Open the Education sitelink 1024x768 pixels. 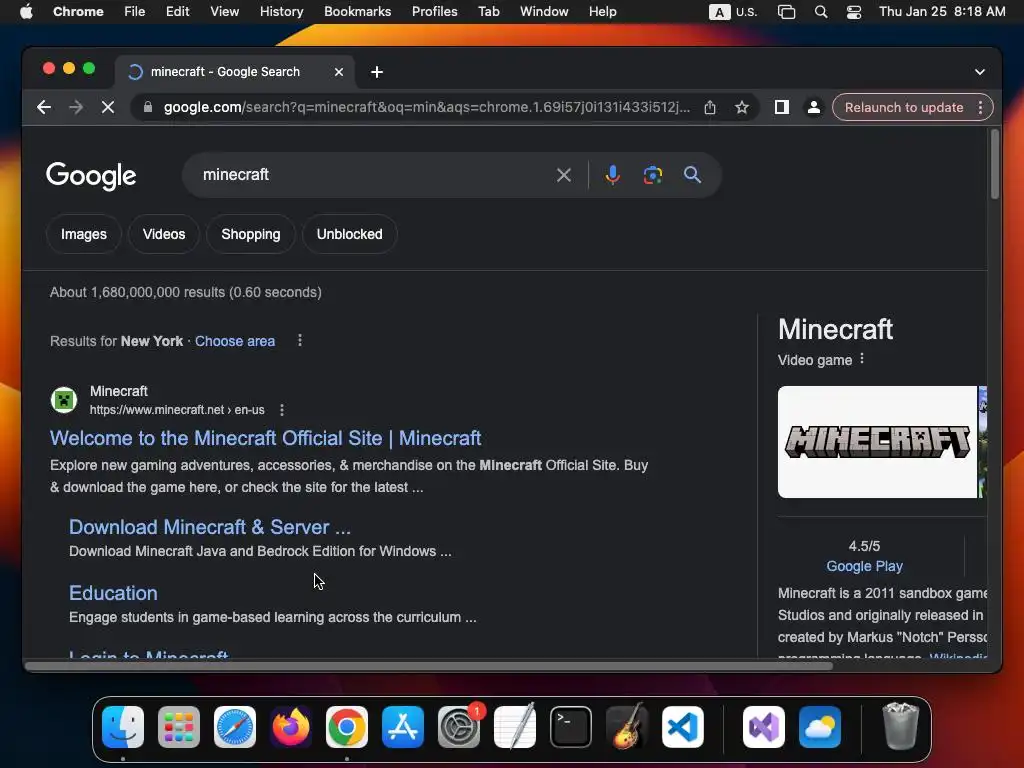pos(113,592)
